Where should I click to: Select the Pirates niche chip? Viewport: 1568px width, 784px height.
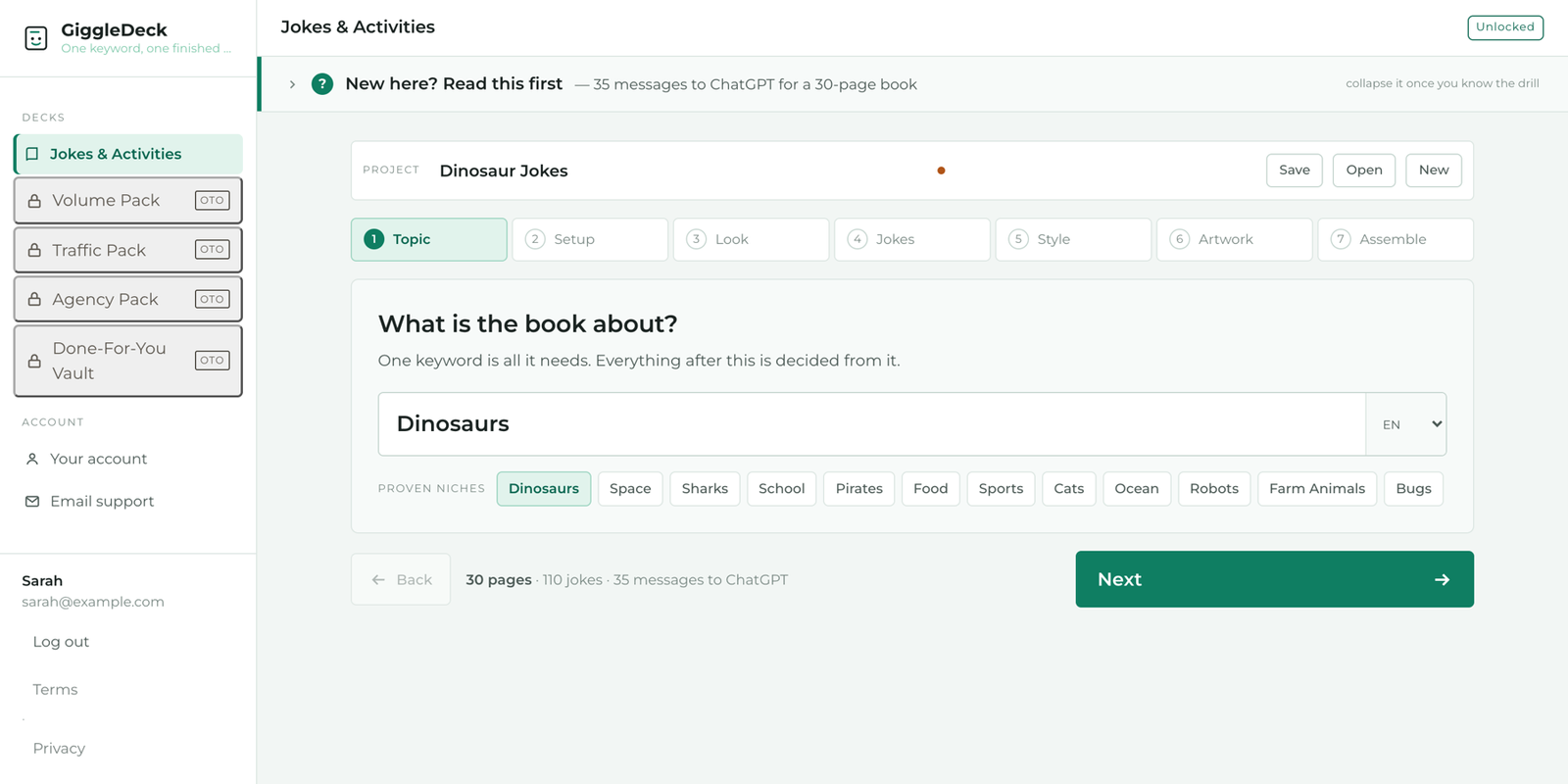point(859,489)
